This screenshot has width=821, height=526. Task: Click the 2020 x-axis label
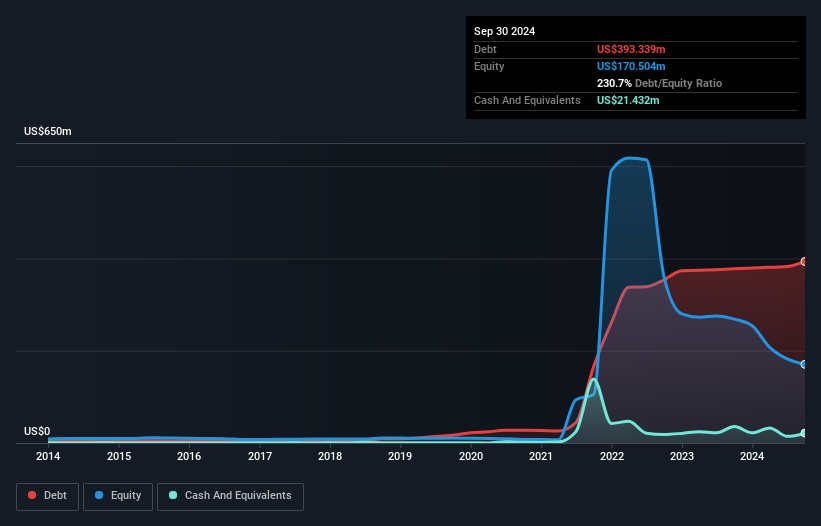(x=471, y=456)
